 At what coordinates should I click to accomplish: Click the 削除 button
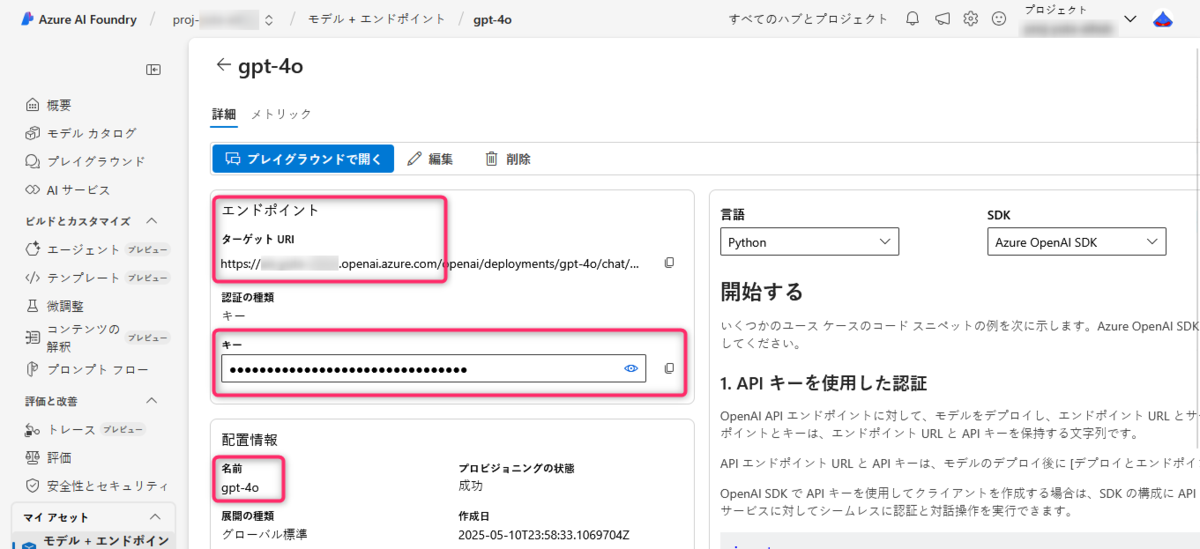(x=507, y=159)
